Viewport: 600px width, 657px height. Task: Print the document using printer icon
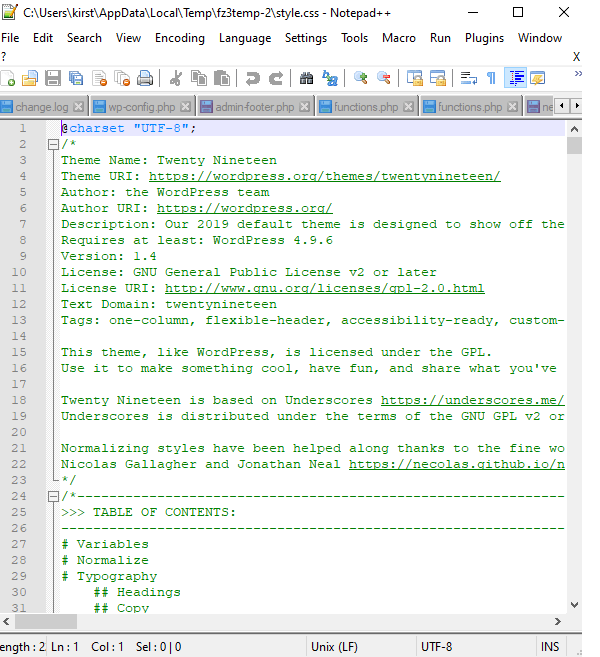[x=145, y=78]
